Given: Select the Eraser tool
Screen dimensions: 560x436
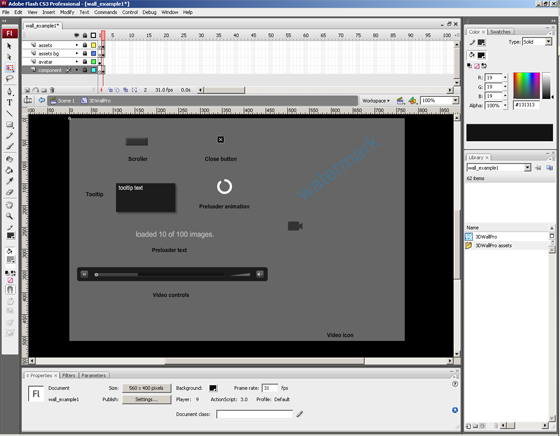Looking at the screenshot, I should tap(10, 192).
